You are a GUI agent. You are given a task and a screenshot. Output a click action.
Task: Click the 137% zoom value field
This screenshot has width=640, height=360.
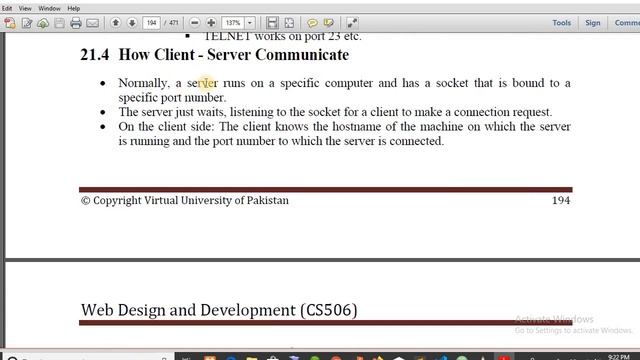coord(233,23)
